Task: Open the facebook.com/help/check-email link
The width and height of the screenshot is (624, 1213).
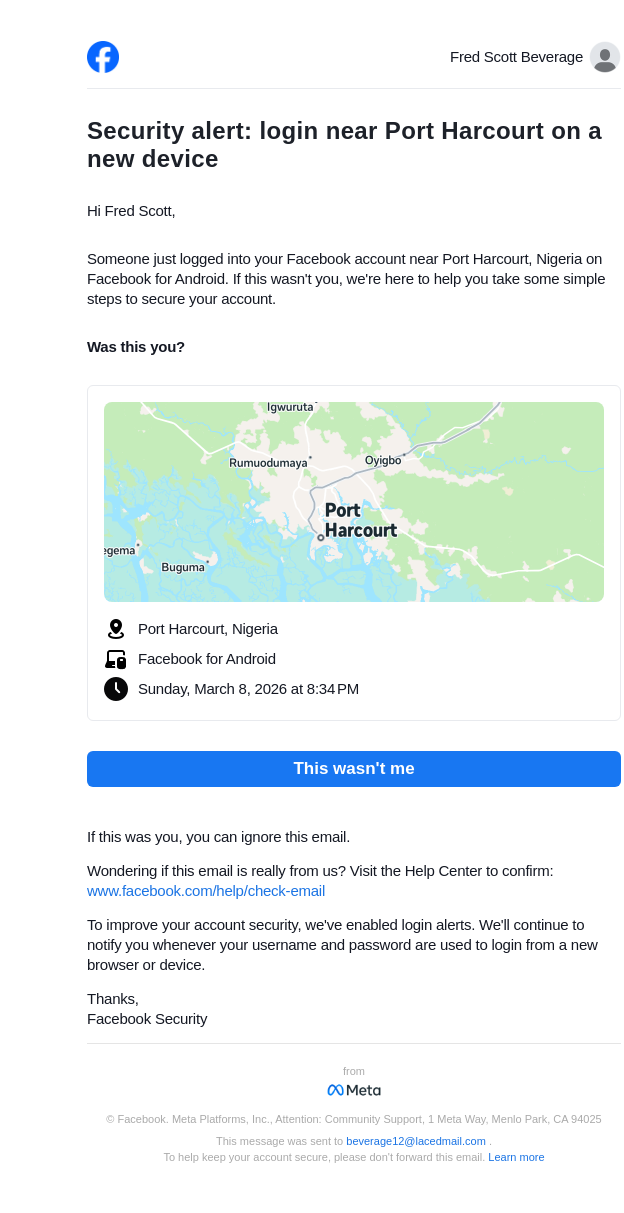Action: point(206,891)
